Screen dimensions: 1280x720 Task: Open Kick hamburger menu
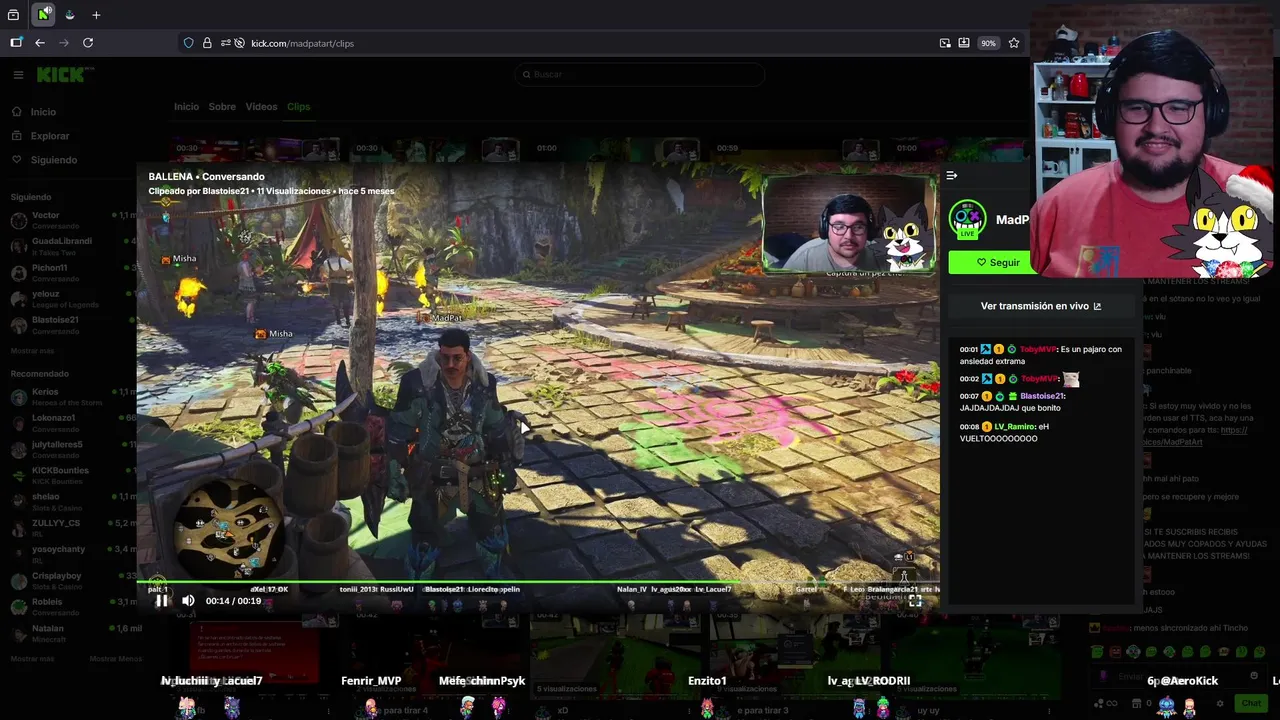tap(18, 74)
